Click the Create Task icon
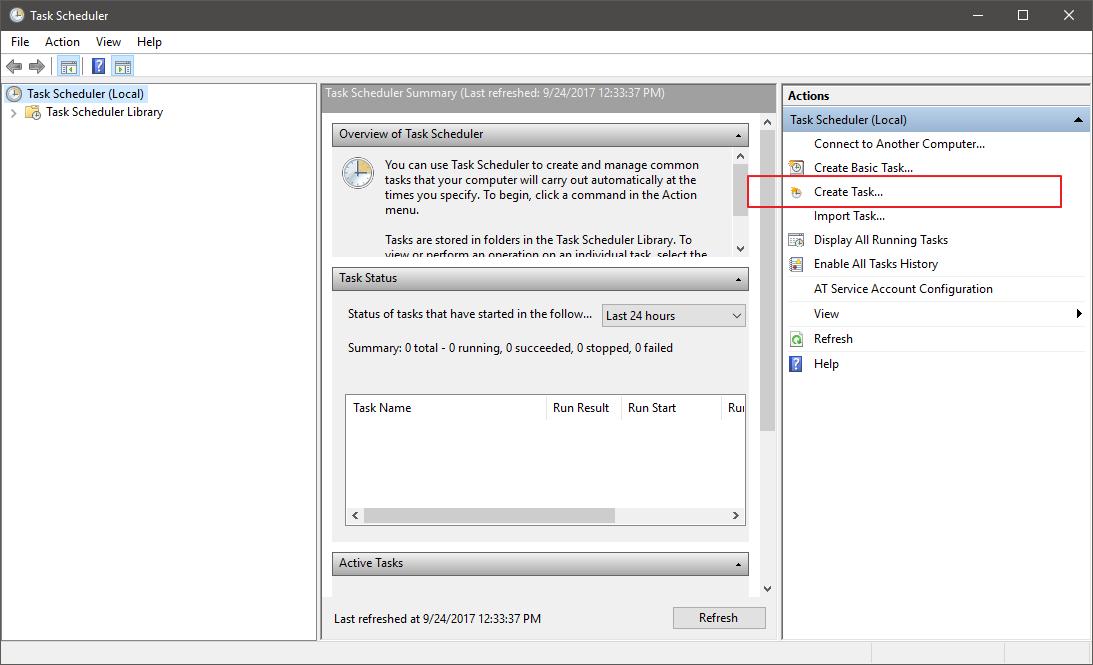The height and width of the screenshot is (665, 1093). (x=796, y=192)
